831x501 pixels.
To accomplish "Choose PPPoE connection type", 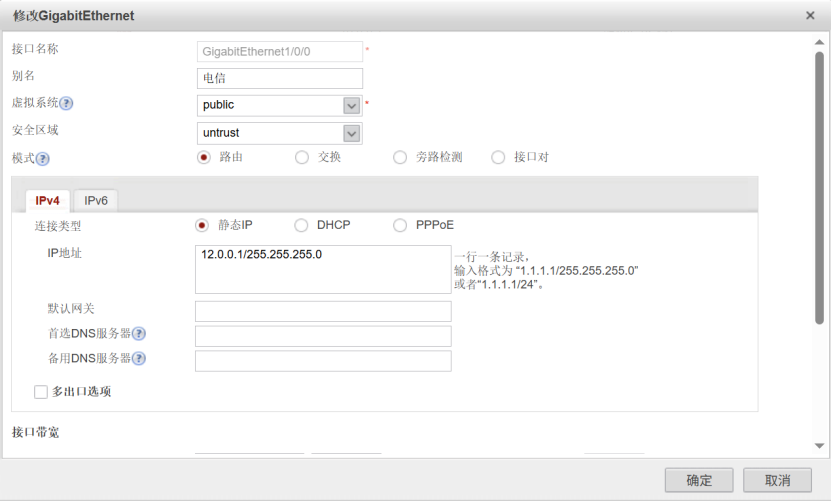I will (400, 225).
